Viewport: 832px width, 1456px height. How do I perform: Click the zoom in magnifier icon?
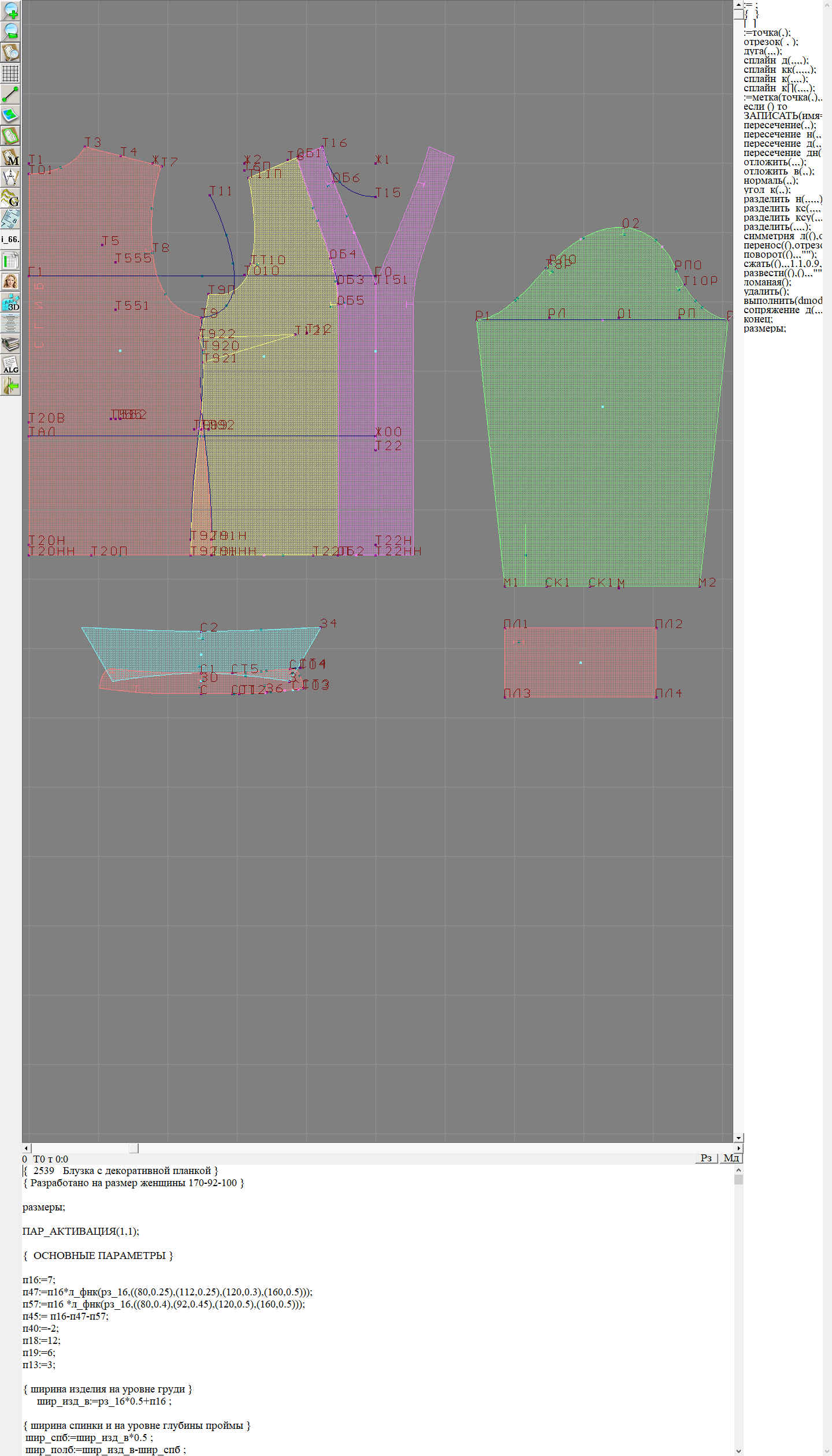pyautogui.click(x=10, y=10)
